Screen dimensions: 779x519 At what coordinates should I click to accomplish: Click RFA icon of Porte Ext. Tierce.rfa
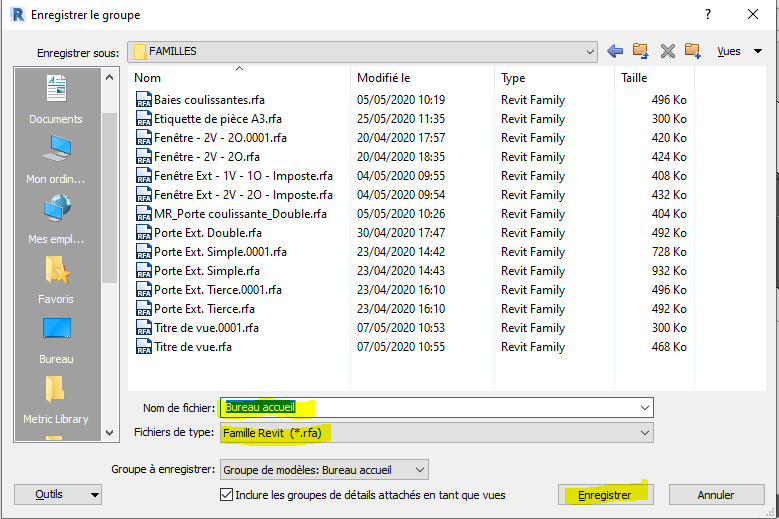tap(144, 309)
